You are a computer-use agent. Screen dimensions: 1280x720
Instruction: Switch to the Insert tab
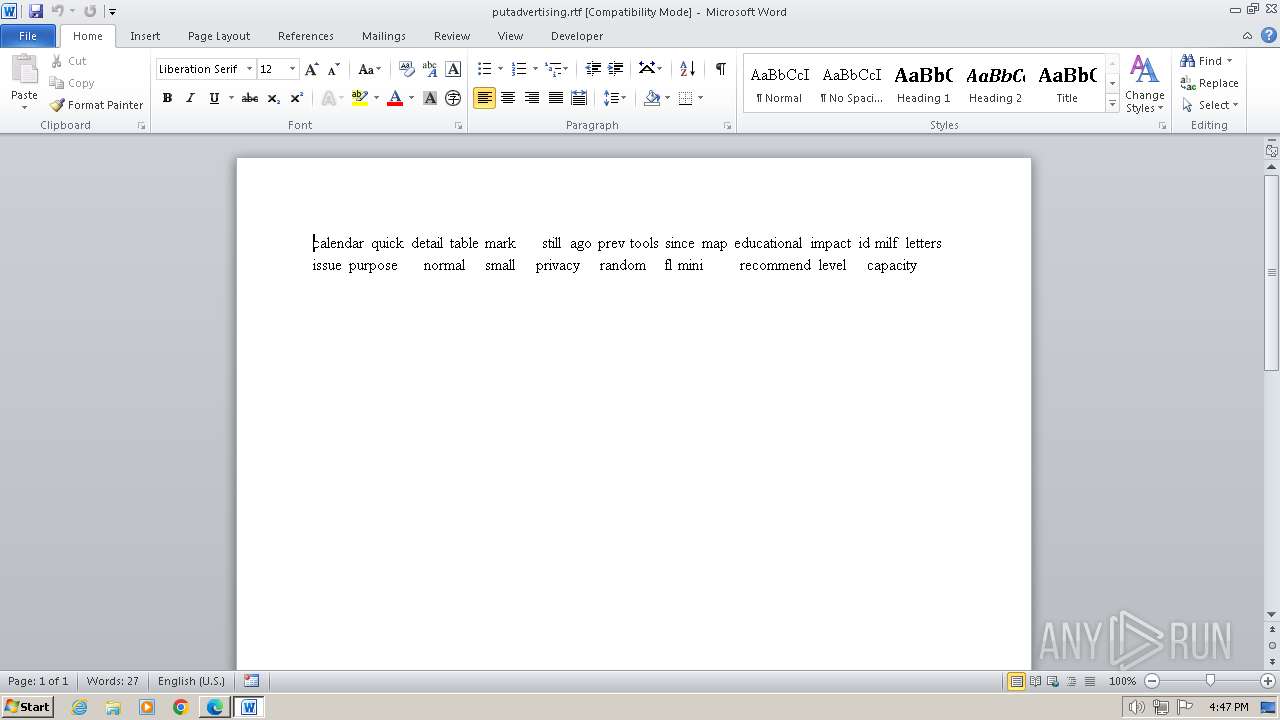click(x=145, y=36)
